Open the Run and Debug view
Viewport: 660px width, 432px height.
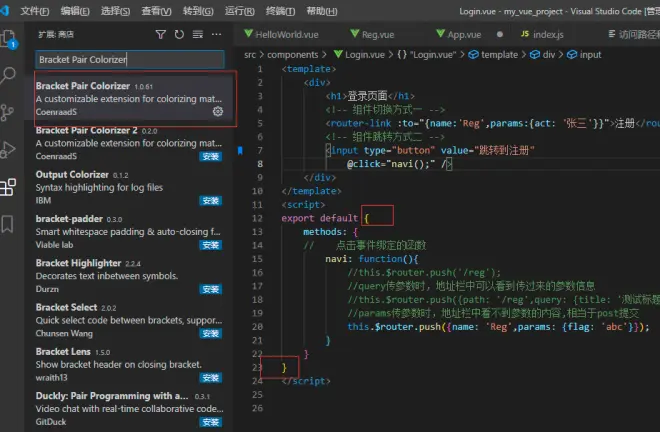click(8, 149)
